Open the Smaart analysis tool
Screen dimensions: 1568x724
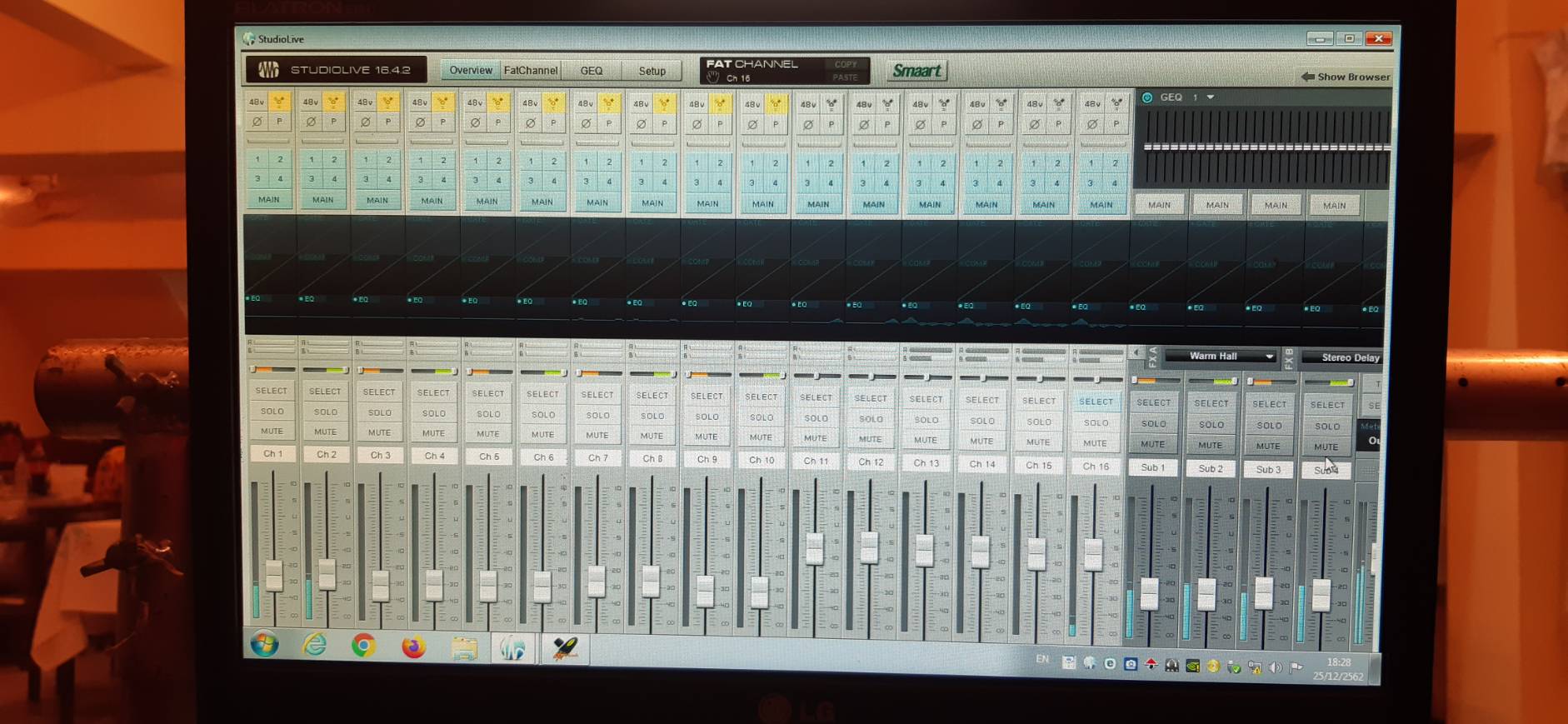click(916, 71)
